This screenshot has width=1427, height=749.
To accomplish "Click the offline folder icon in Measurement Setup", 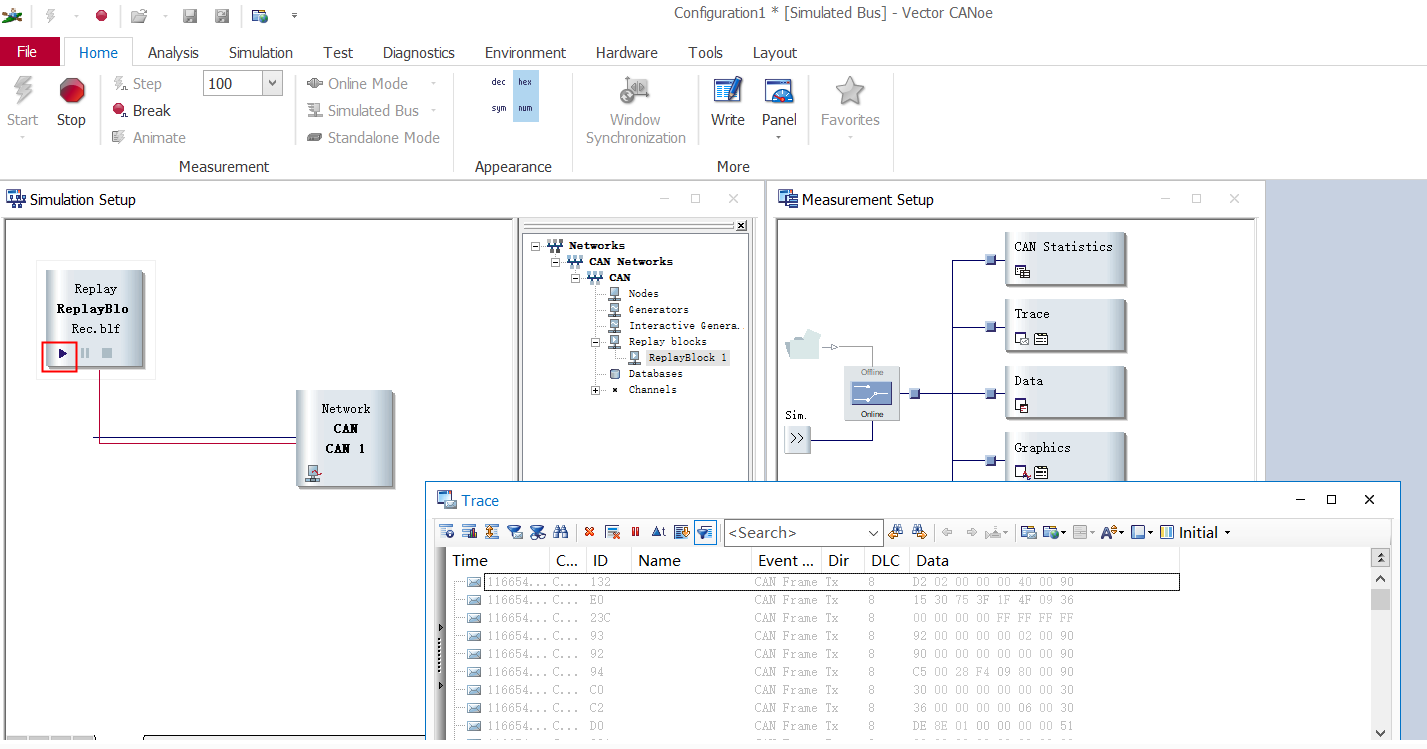I will 803,345.
